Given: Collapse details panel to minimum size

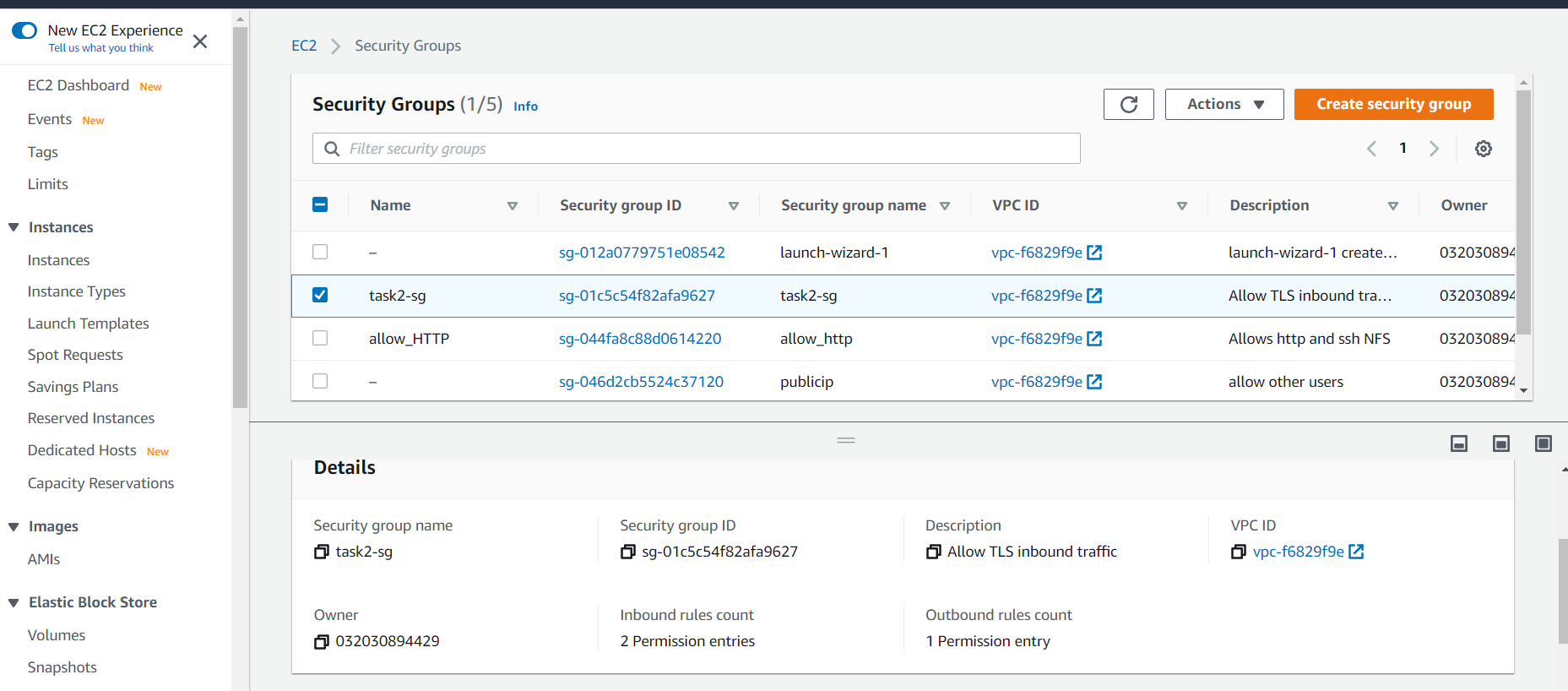Looking at the screenshot, I should point(1459,443).
